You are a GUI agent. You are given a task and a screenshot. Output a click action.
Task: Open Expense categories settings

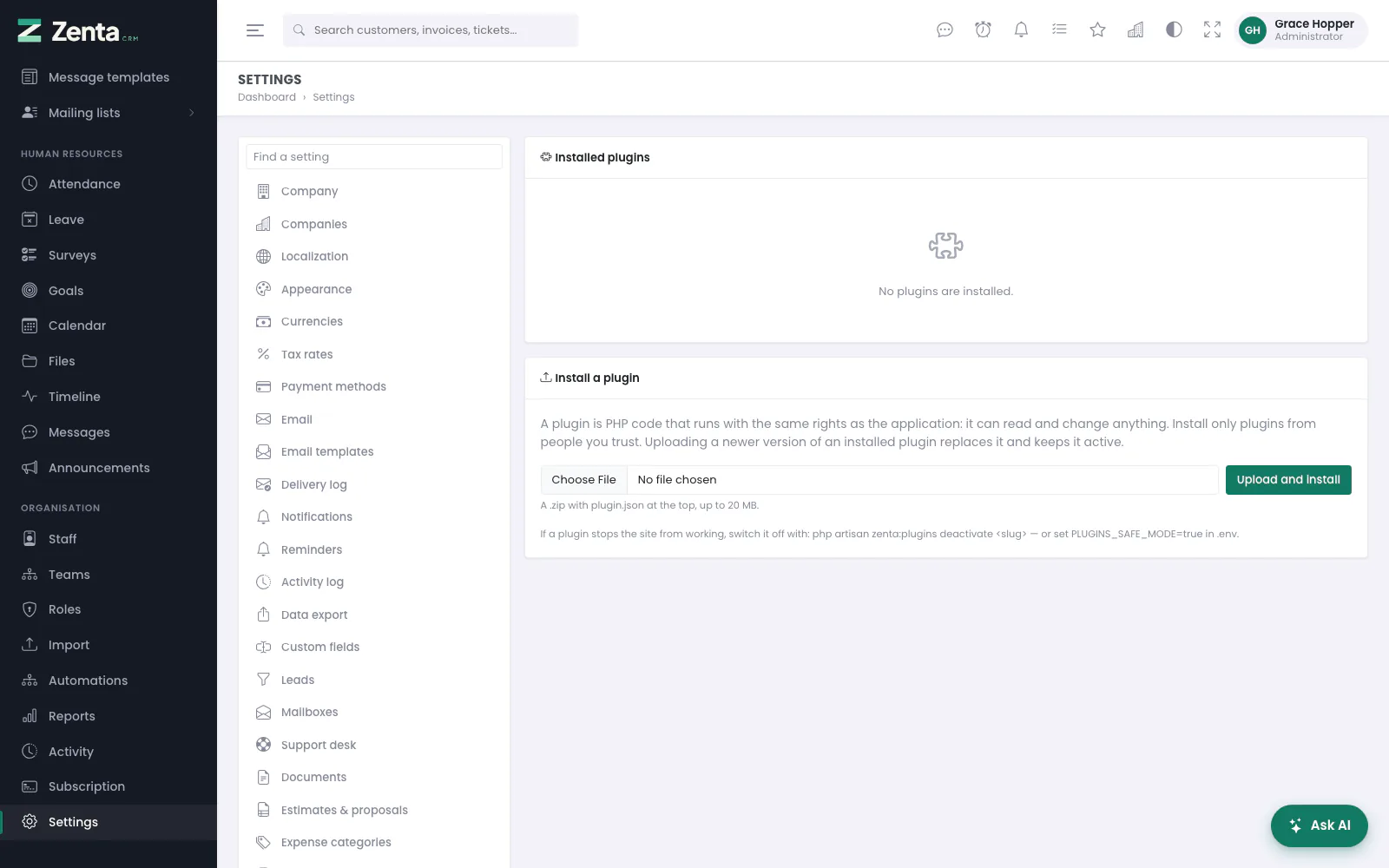tap(374, 843)
